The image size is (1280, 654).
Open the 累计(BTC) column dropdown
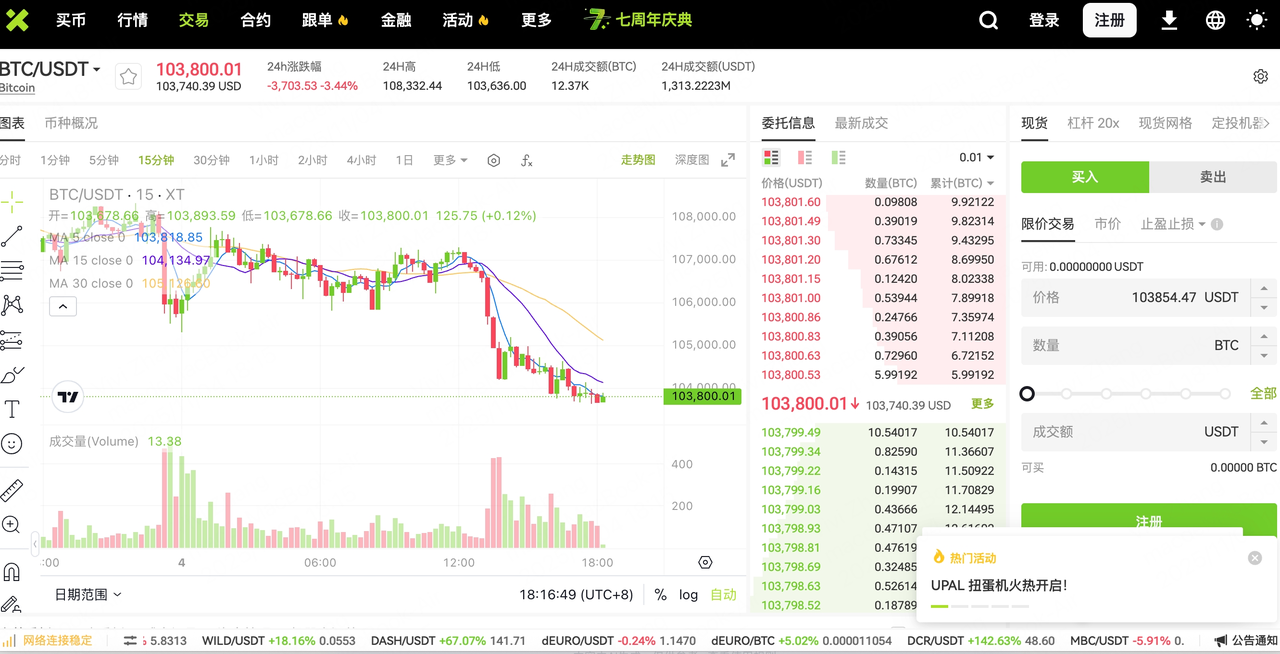click(963, 183)
